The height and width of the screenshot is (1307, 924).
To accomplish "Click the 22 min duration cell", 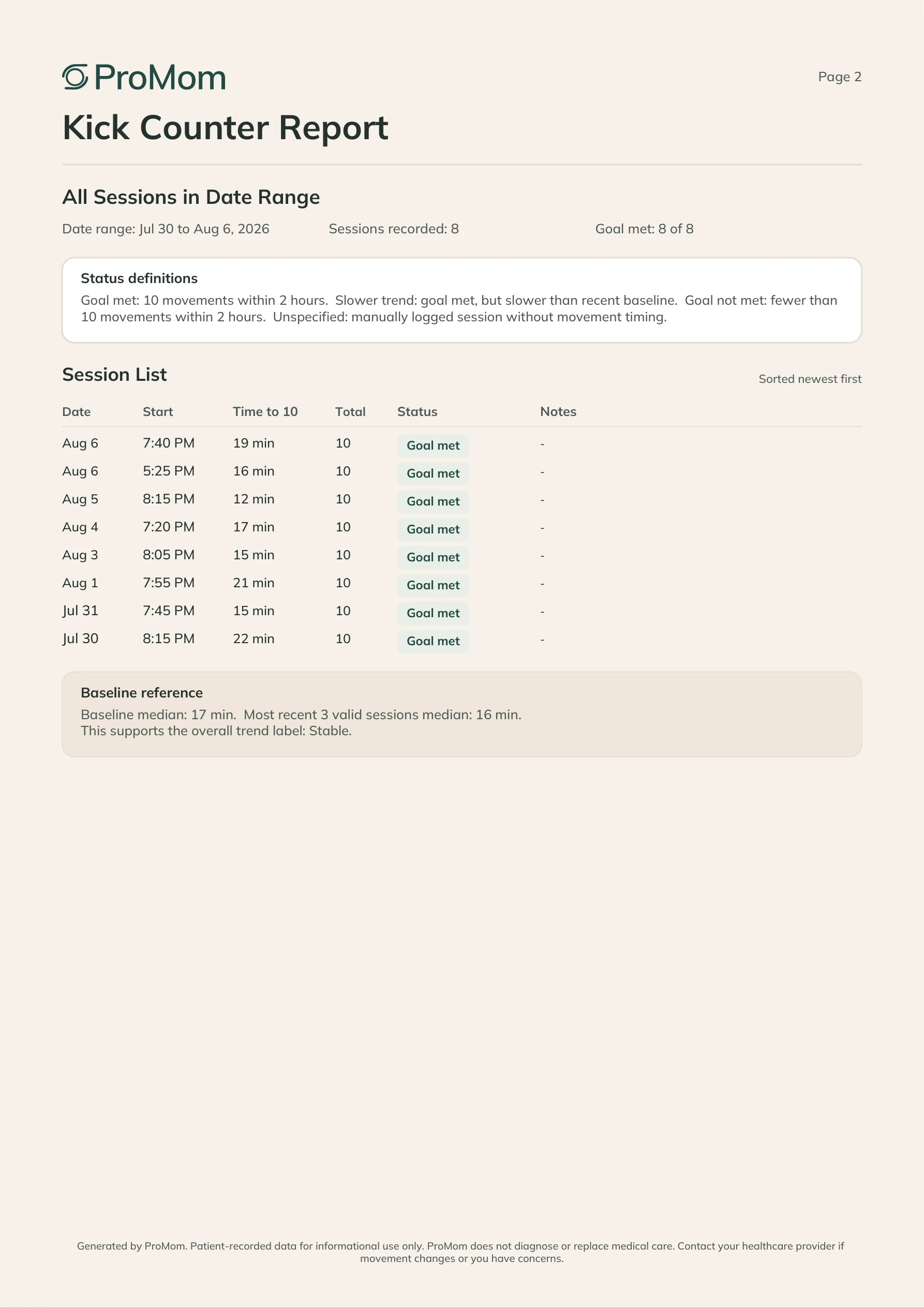I will pyautogui.click(x=254, y=638).
